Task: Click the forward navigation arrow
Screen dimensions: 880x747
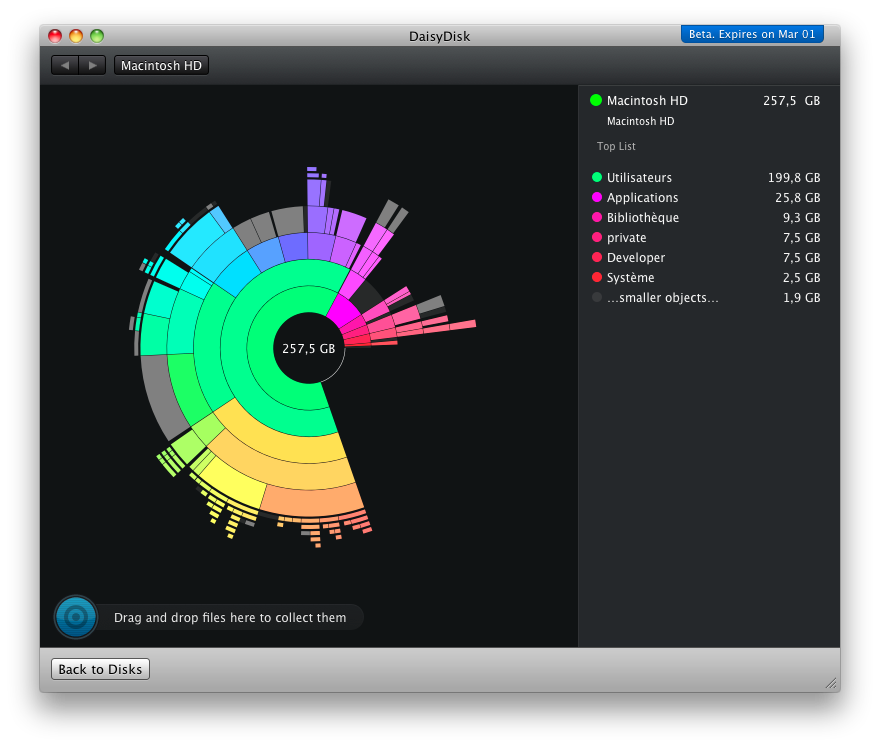Action: pyautogui.click(x=92, y=66)
